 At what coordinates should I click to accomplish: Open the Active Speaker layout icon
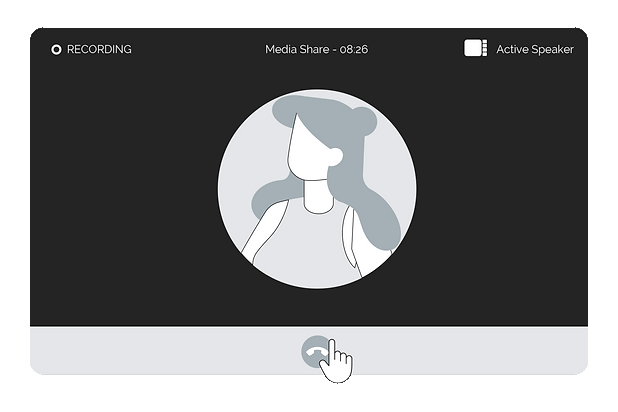tap(475, 48)
